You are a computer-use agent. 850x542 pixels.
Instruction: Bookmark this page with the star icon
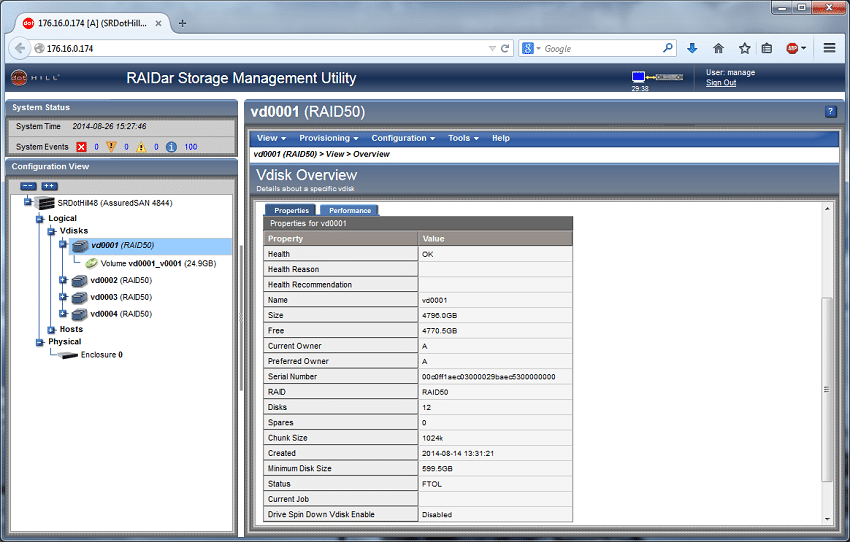click(x=744, y=48)
